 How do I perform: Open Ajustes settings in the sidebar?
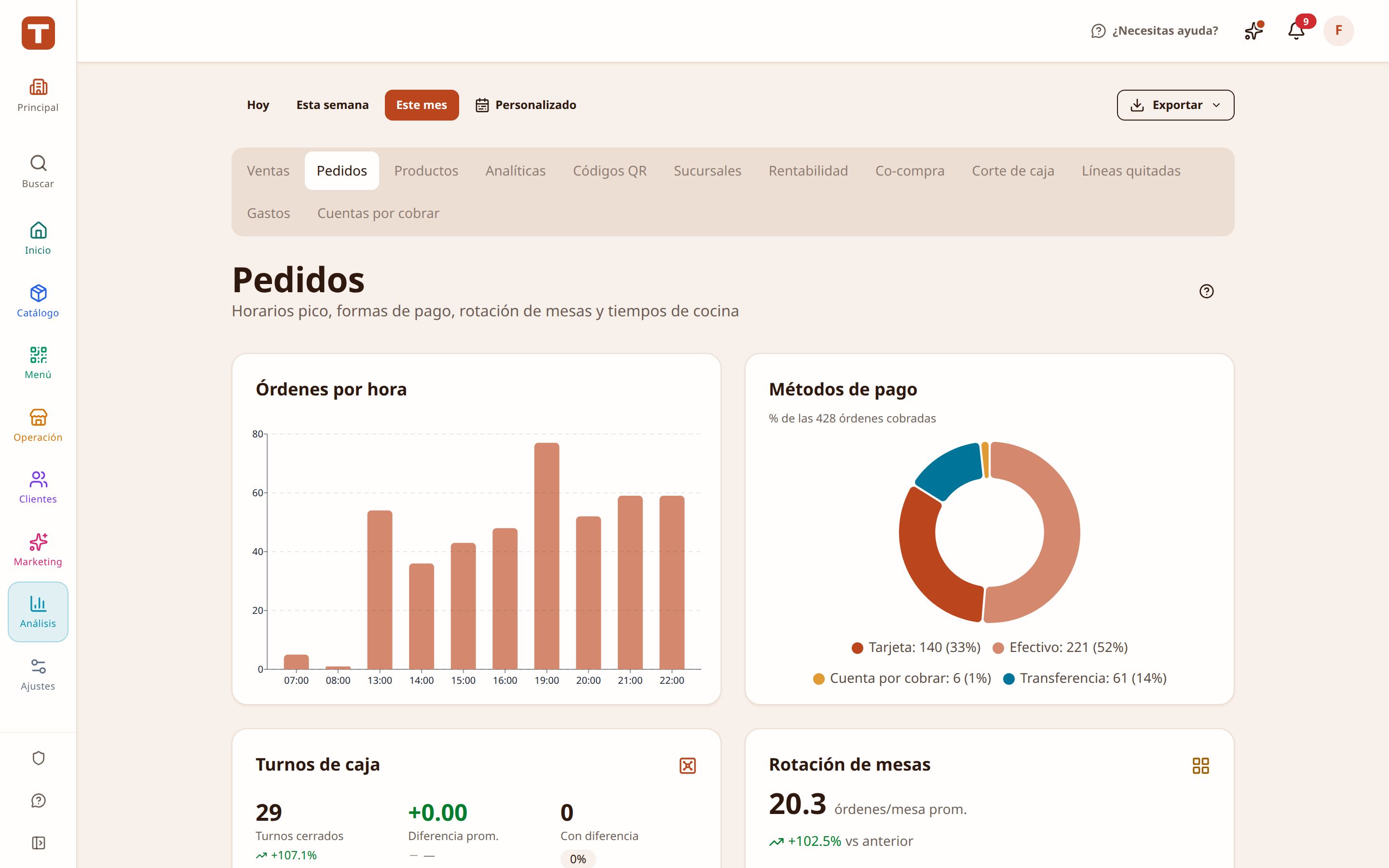tap(38, 675)
